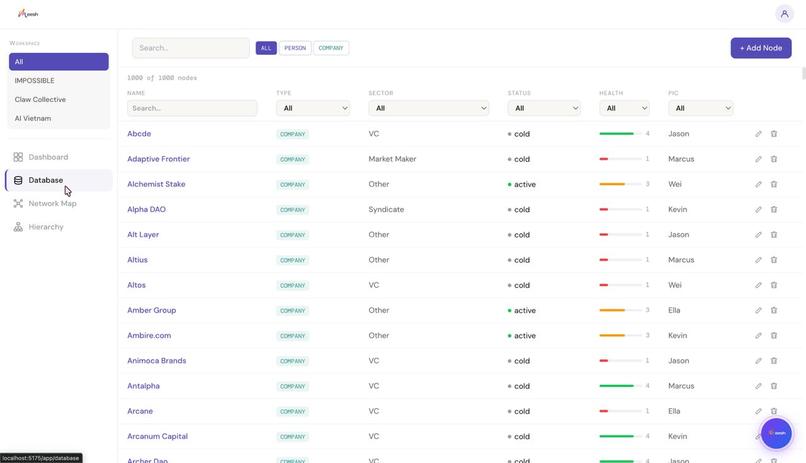Edit the Animoca Brands row
Viewport: 806px width, 463px height.
pyautogui.click(x=758, y=360)
